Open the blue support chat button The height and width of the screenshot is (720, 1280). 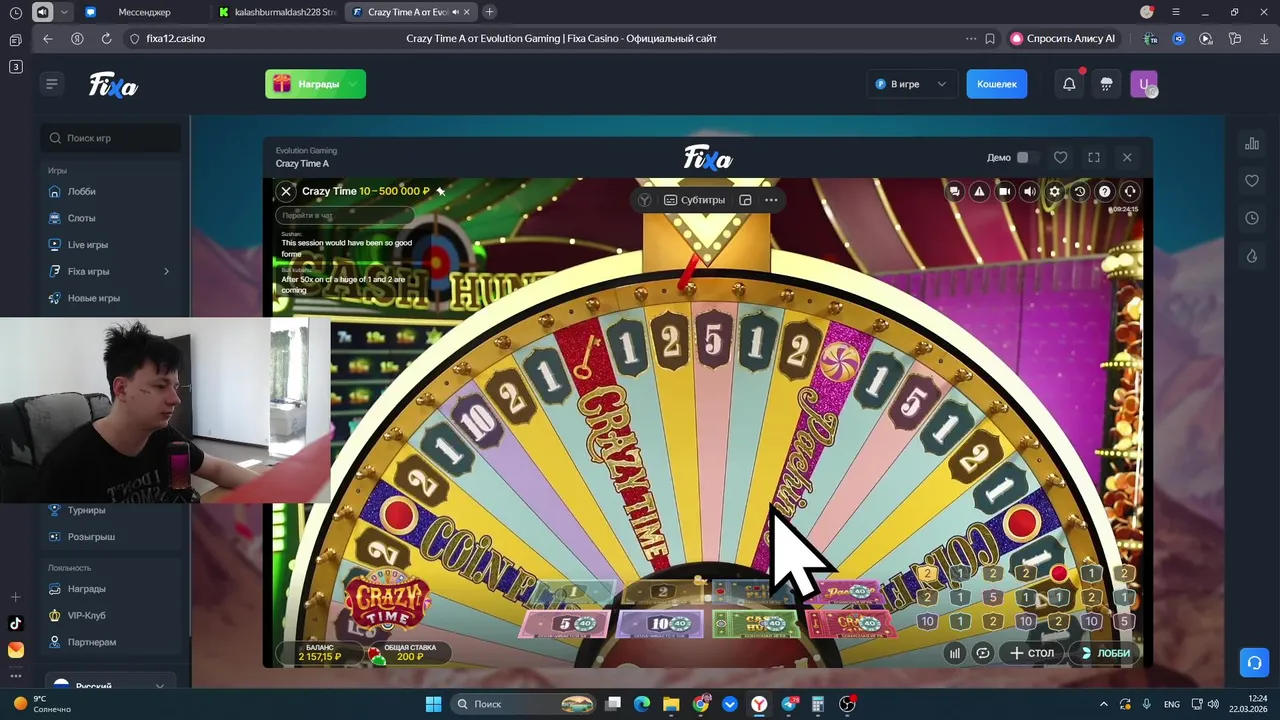[1254, 662]
